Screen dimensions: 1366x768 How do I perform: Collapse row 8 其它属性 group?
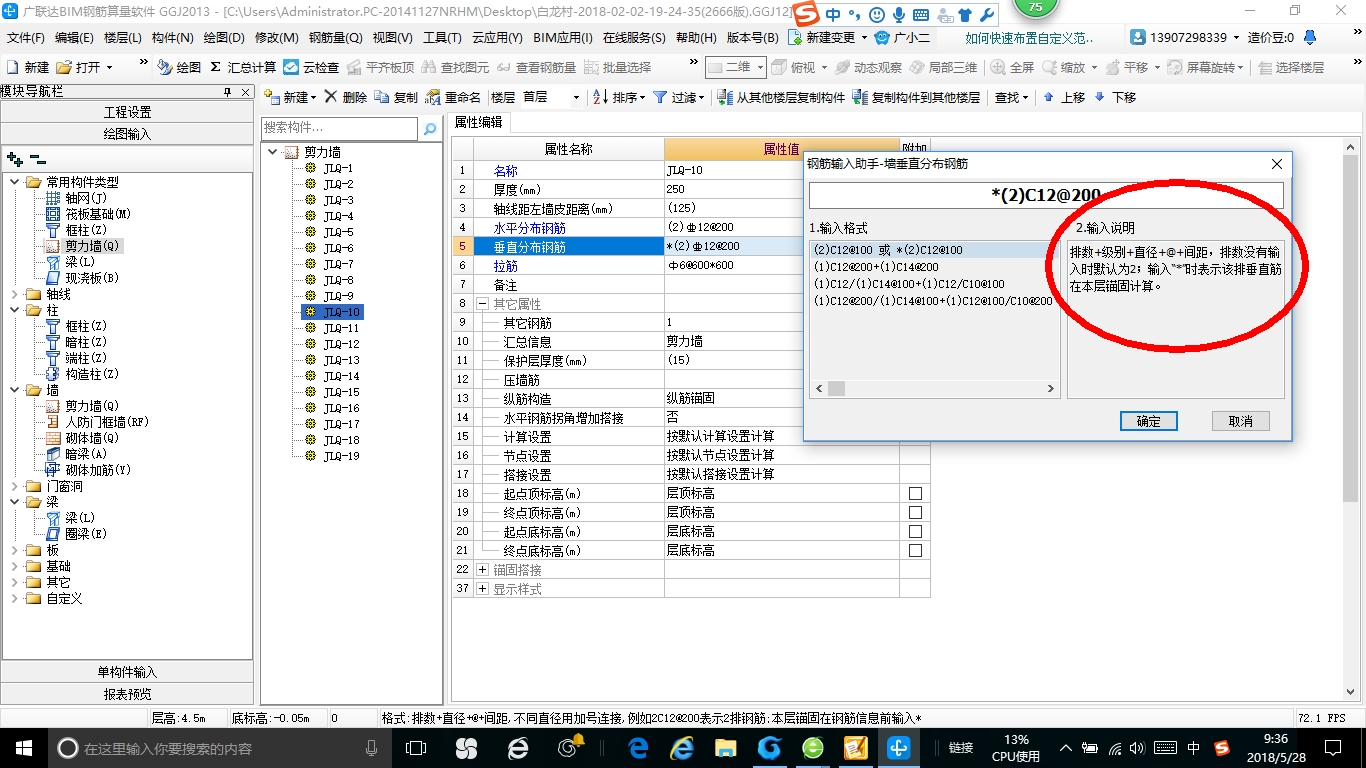click(482, 304)
